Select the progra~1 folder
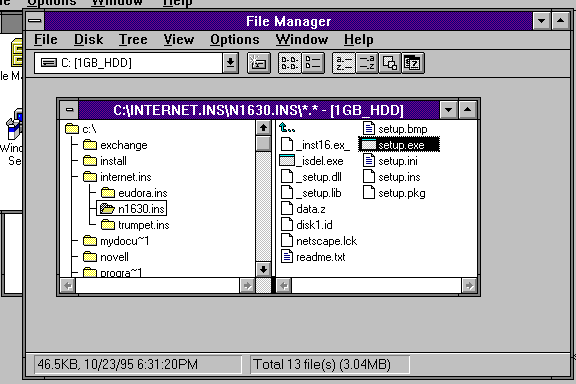Viewport: 576px width, 384px height. coord(112,272)
